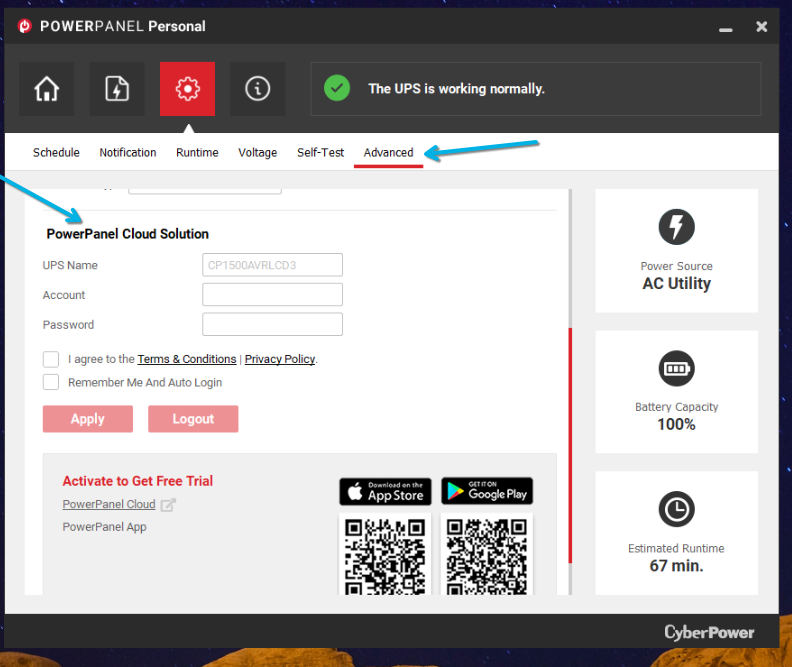The width and height of the screenshot is (792, 667).
Task: Click the CyberPower logo in footer
Action: click(x=709, y=632)
